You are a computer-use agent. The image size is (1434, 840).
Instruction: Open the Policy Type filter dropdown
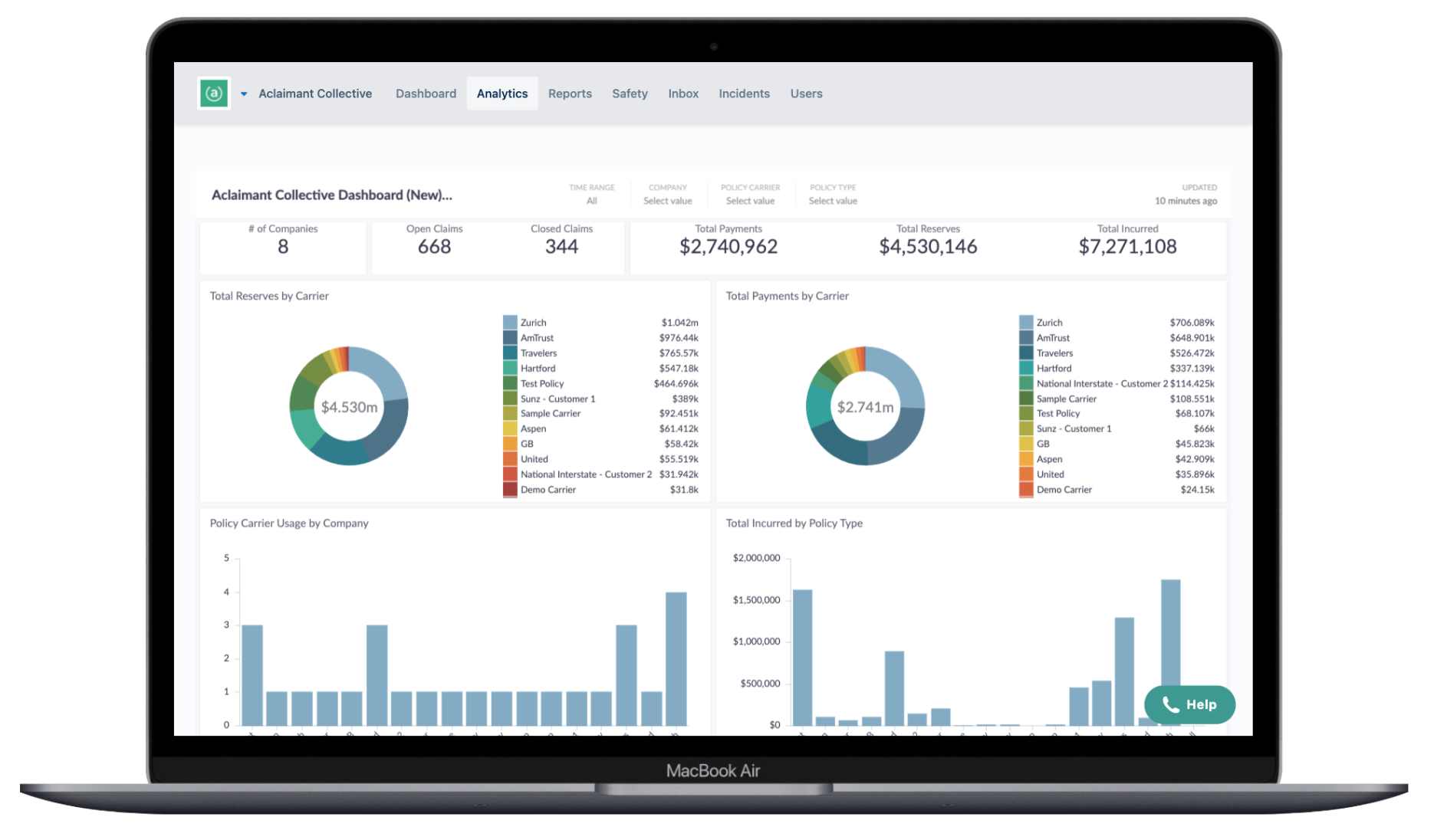coord(833,200)
